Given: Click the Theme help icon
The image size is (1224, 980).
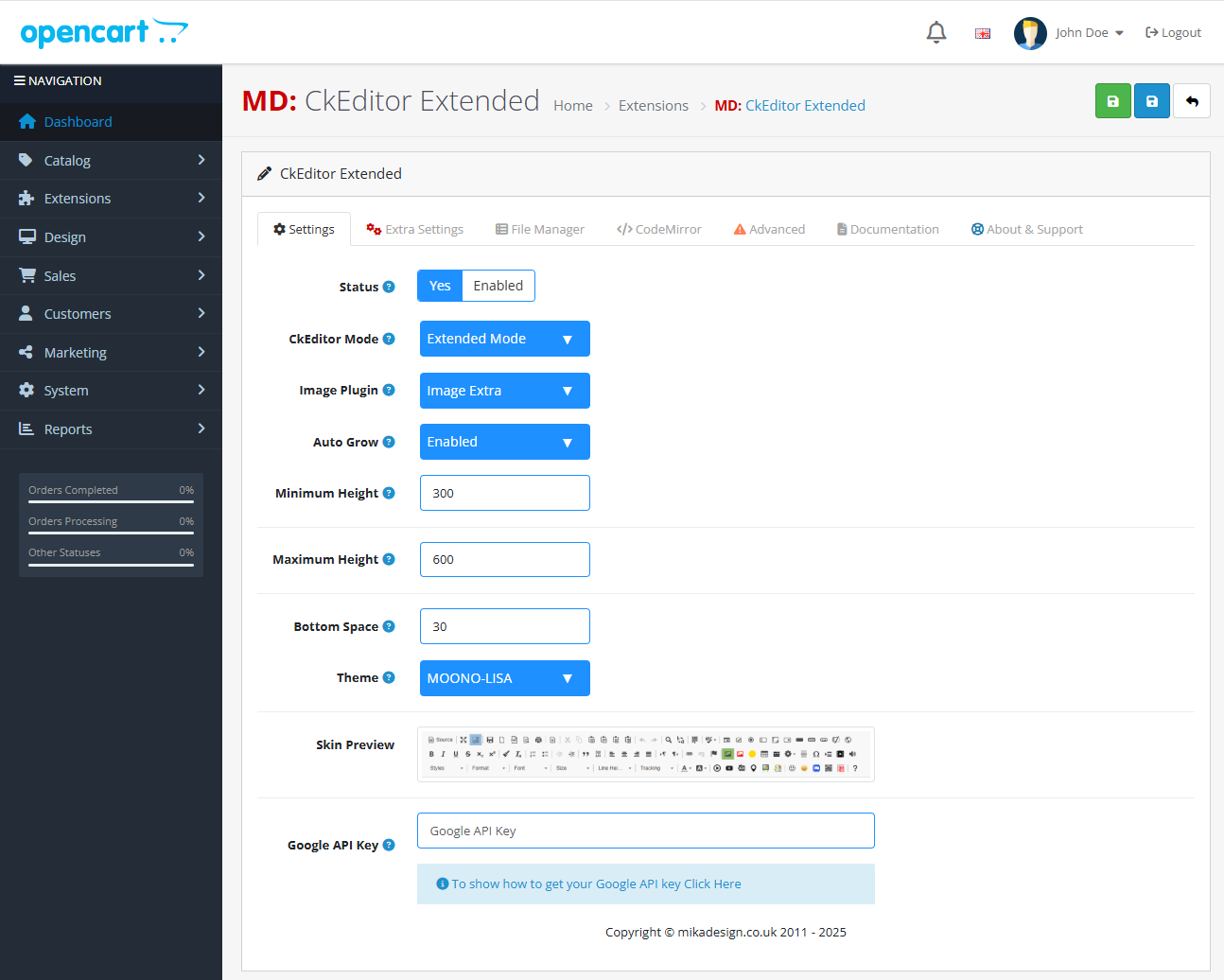Looking at the screenshot, I should (x=389, y=677).
